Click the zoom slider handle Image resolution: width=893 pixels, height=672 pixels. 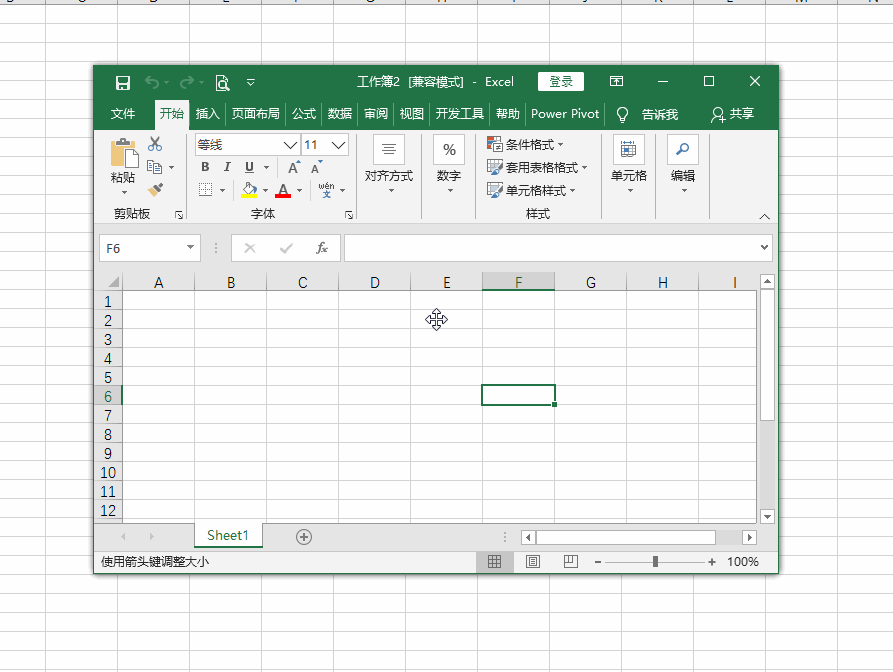[655, 562]
